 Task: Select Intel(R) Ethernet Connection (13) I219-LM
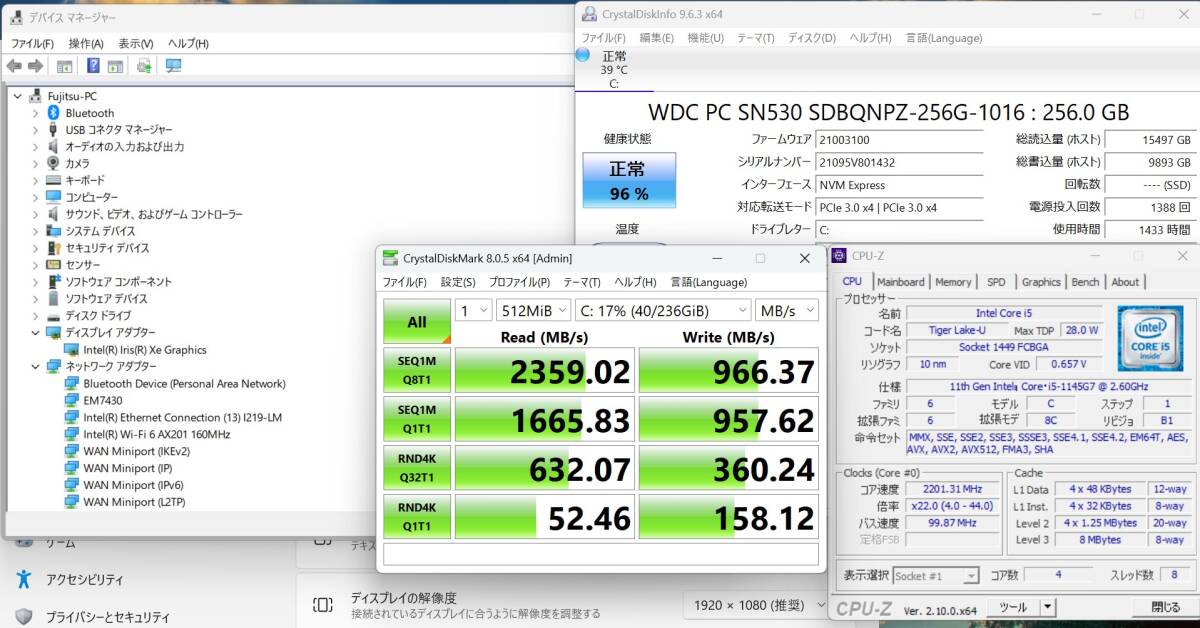[x=182, y=417]
